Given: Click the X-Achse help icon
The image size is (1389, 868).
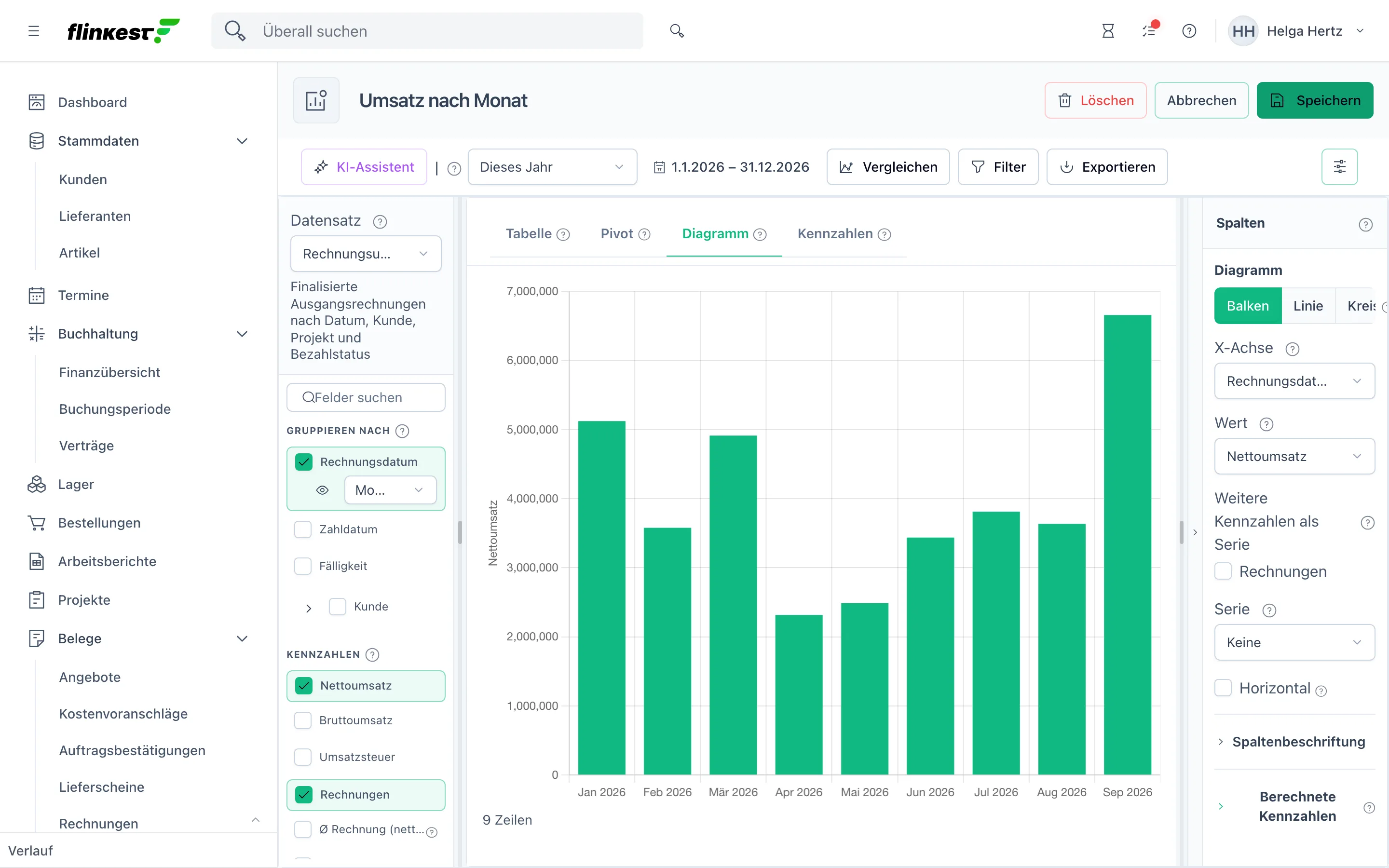Looking at the screenshot, I should (x=1293, y=349).
